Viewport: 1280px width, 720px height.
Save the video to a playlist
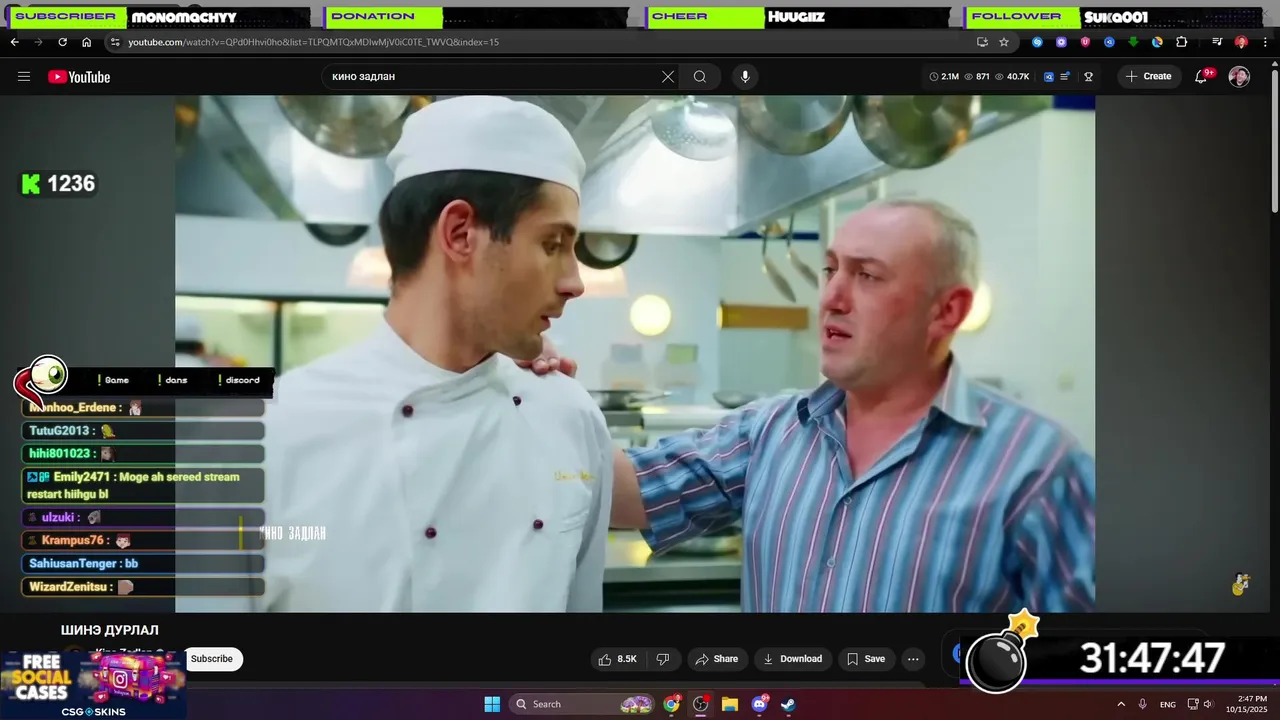[866, 659]
